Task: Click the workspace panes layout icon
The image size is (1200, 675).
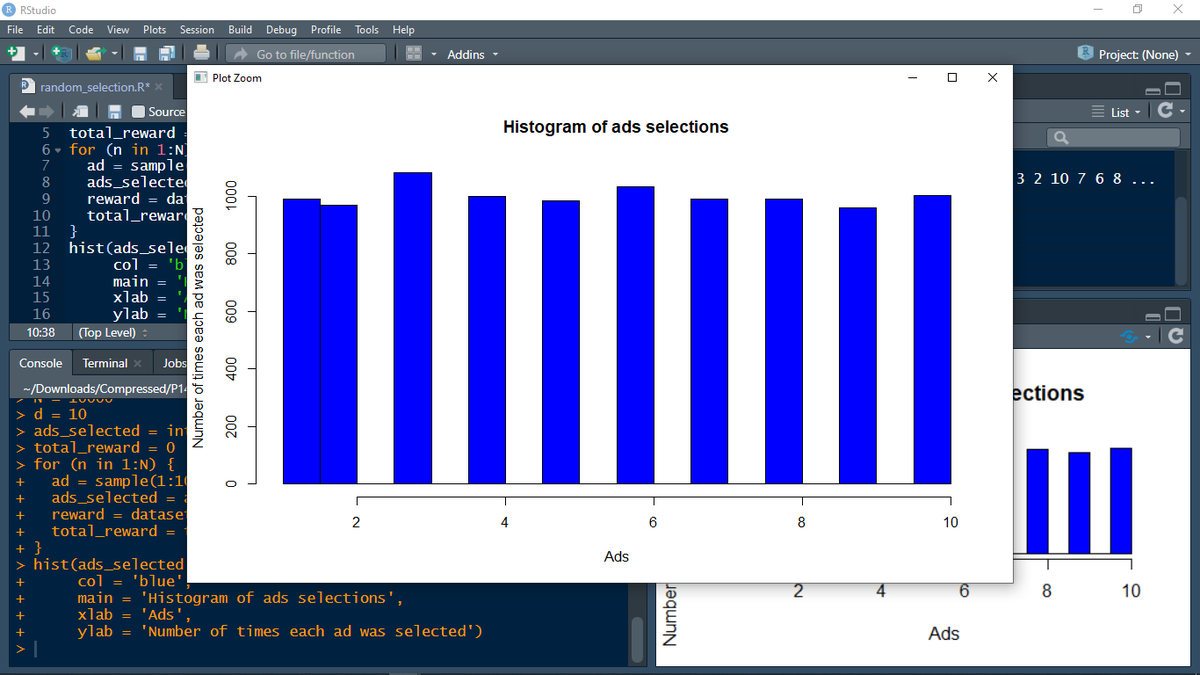Action: click(x=415, y=54)
